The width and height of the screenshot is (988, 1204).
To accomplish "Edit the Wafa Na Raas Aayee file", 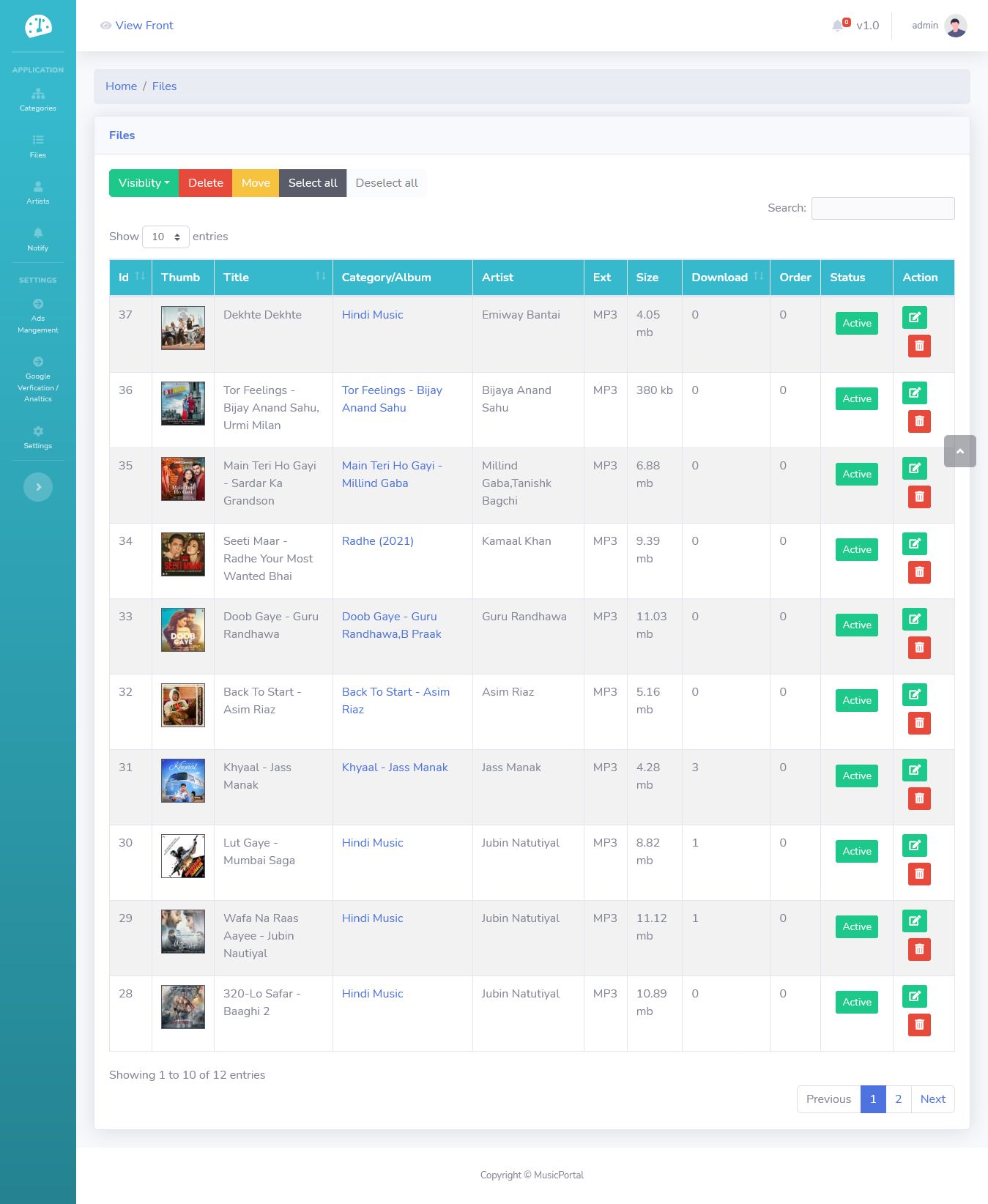I will [915, 921].
